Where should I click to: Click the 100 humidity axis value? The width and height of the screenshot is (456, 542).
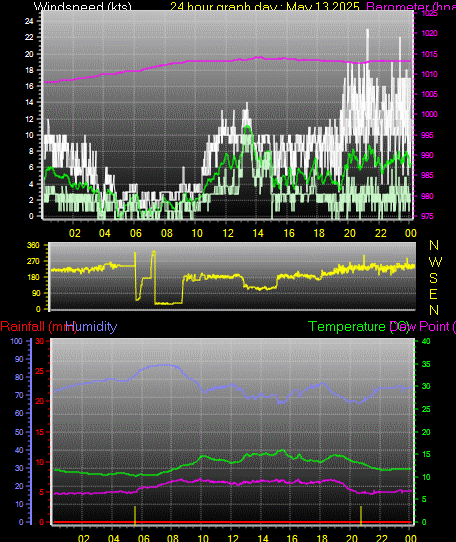click(16, 341)
